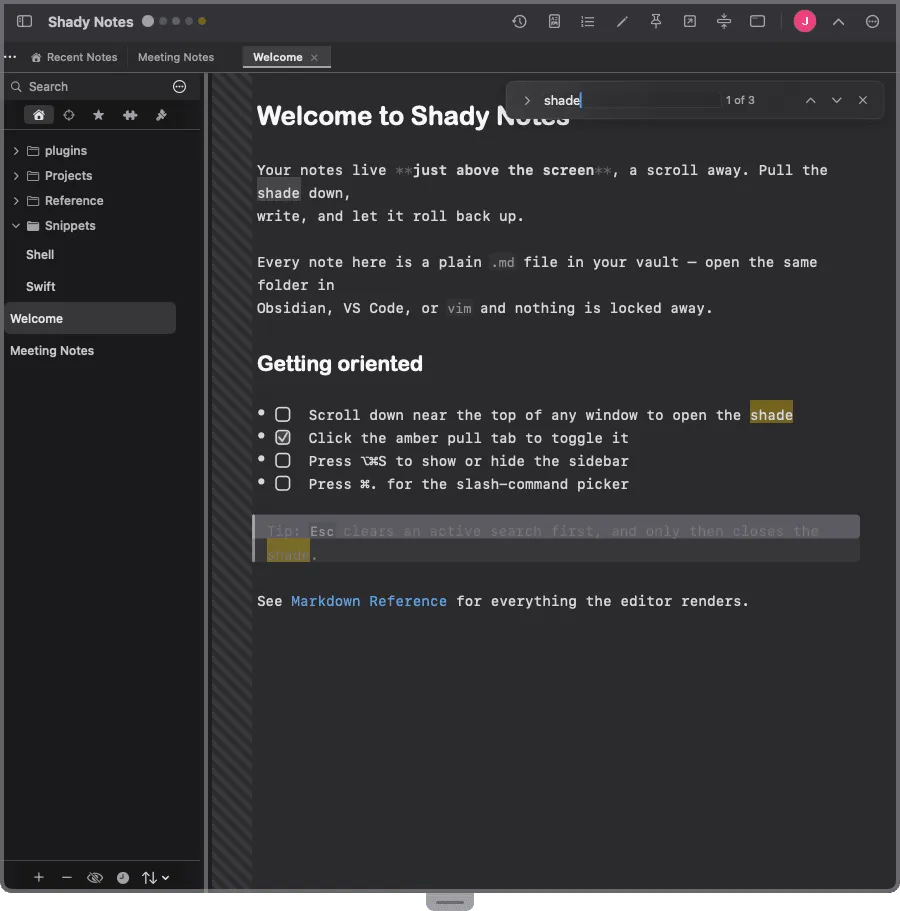Click the vertical center-align icon in the toolbar
The height and width of the screenshot is (911, 900).
point(724,21)
